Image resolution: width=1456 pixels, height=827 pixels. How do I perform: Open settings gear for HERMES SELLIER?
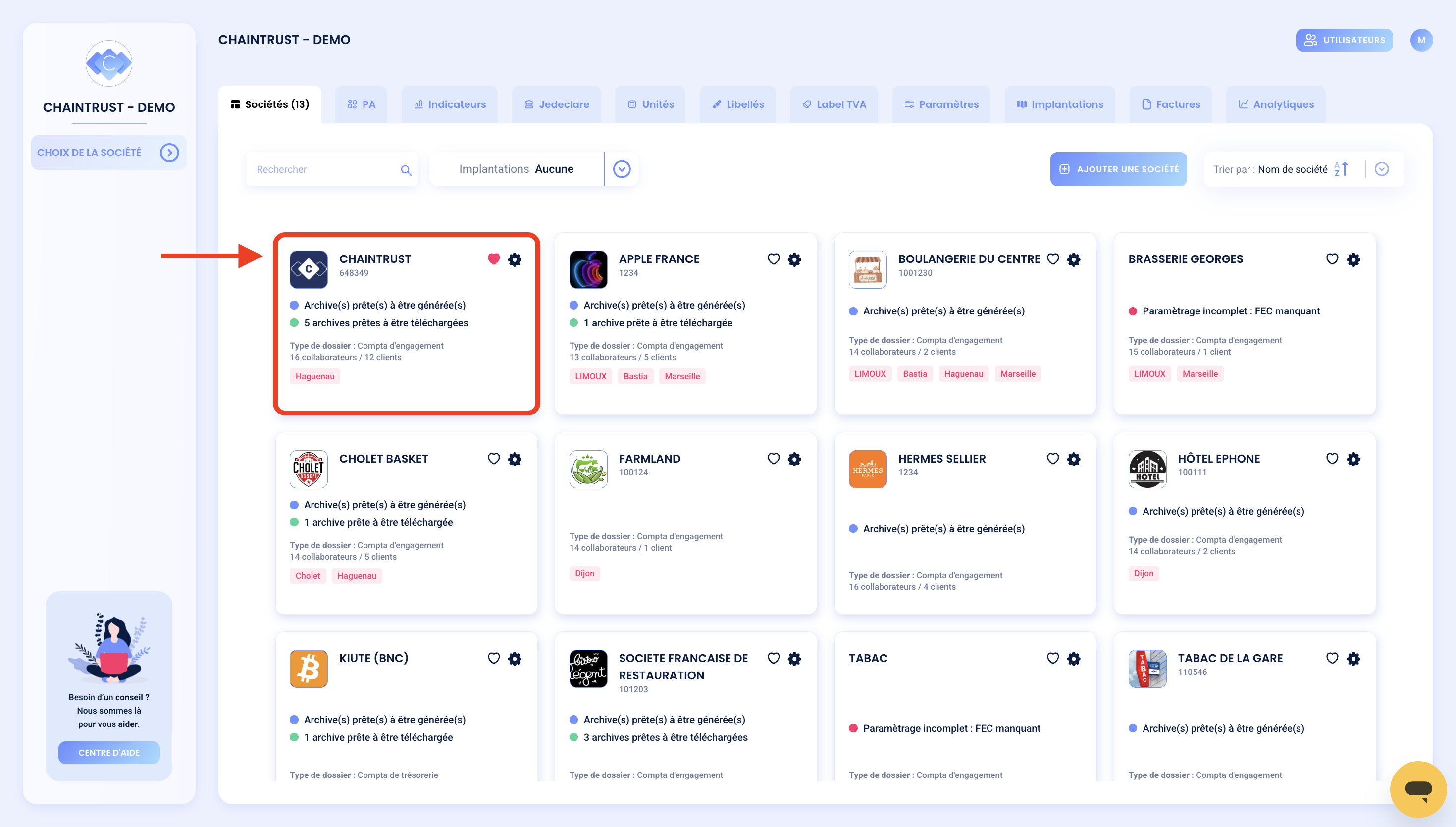(1074, 459)
